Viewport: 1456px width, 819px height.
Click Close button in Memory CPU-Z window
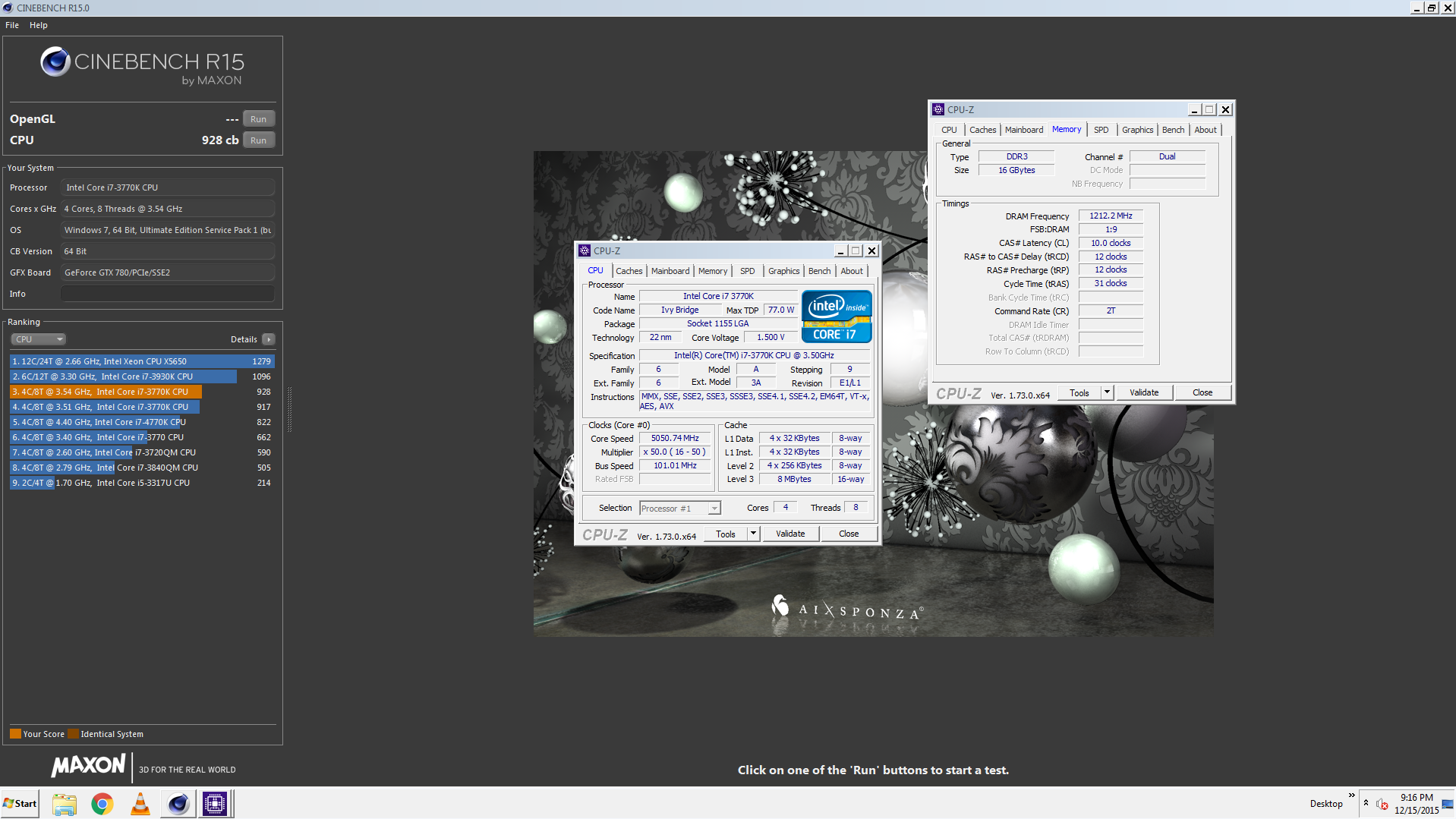[1202, 393]
